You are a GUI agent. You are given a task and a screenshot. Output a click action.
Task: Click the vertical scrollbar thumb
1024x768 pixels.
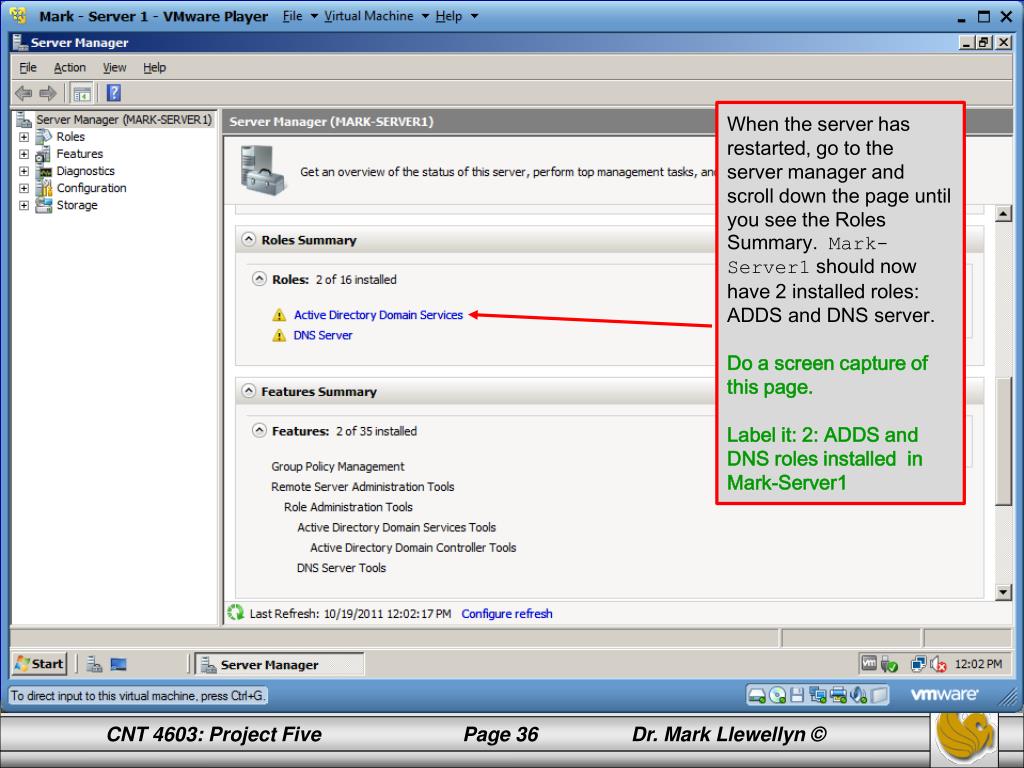click(1003, 441)
